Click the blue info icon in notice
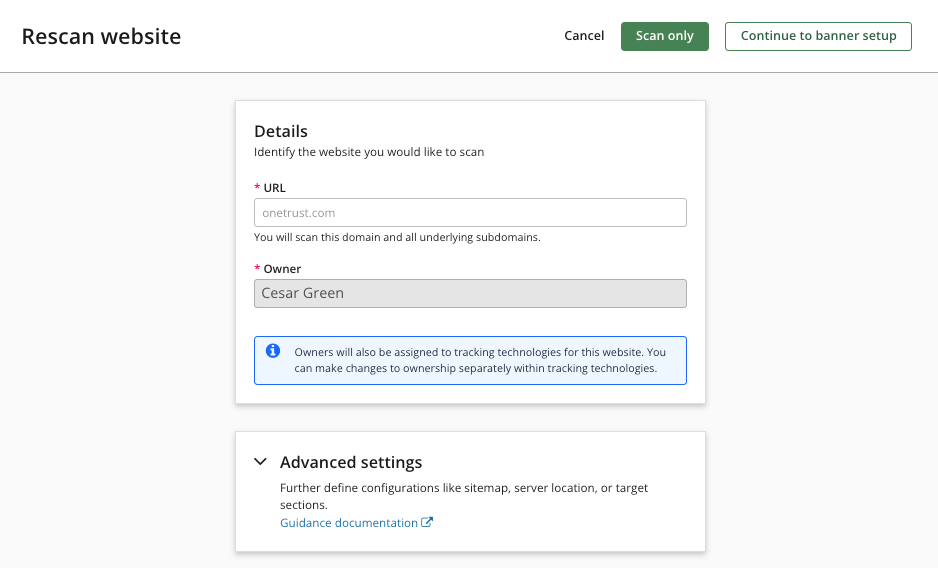The height and width of the screenshot is (568, 938). (273, 351)
